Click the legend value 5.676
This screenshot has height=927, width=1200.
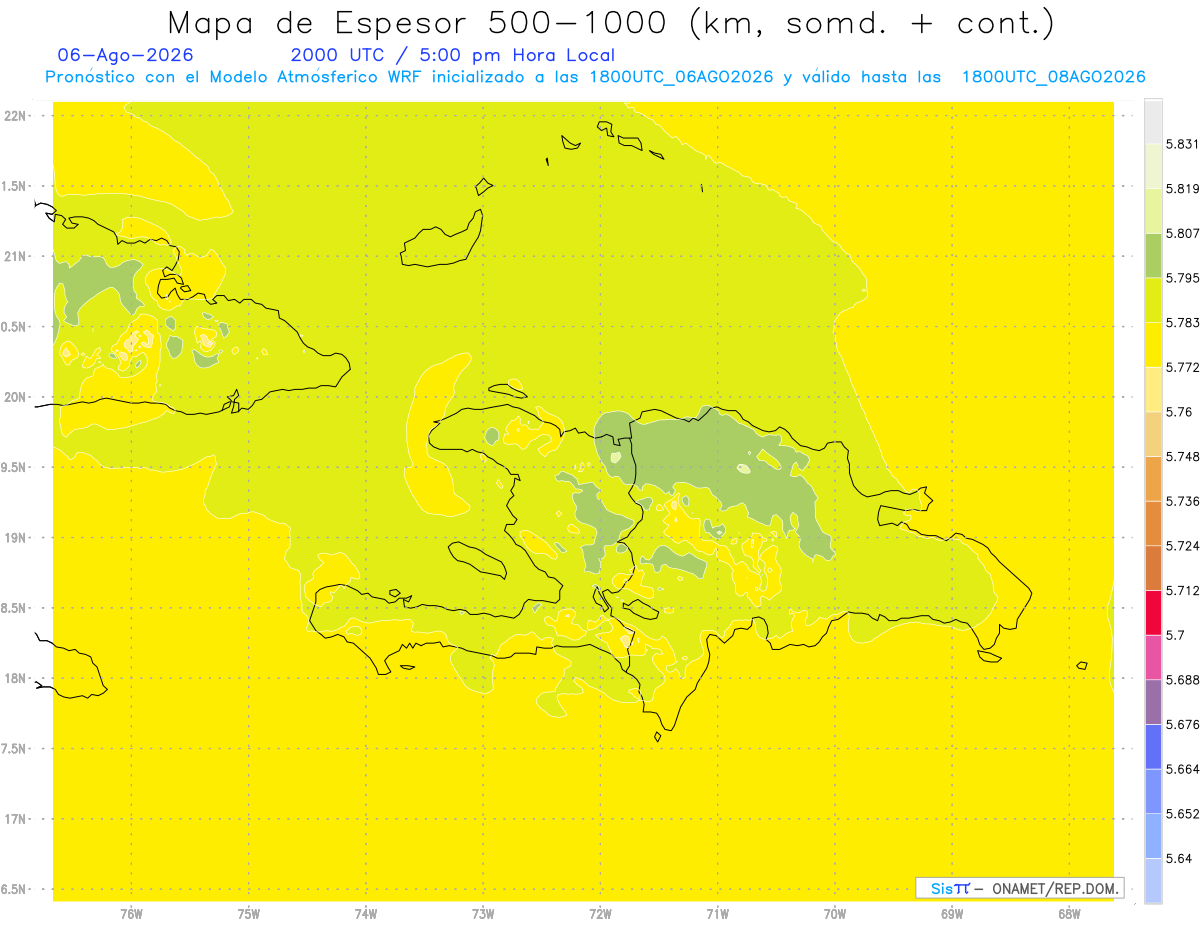pos(1183,724)
